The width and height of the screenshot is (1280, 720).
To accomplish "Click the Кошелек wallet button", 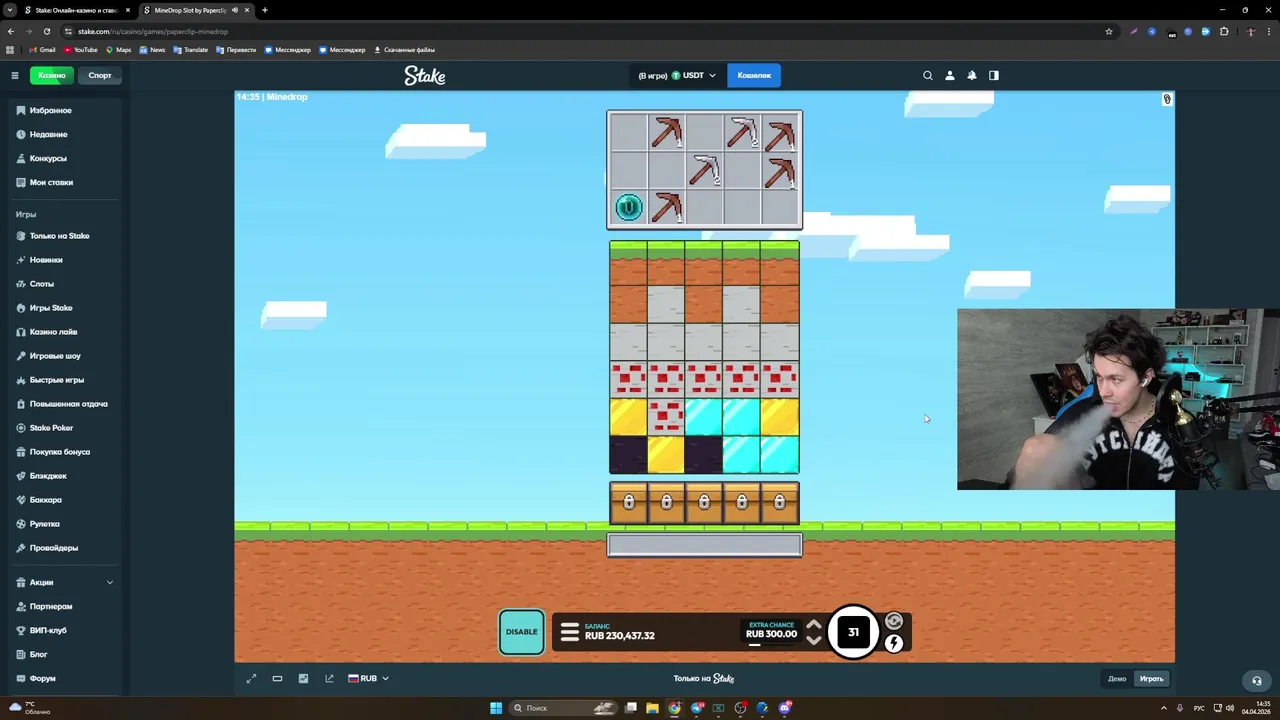I will [754, 75].
